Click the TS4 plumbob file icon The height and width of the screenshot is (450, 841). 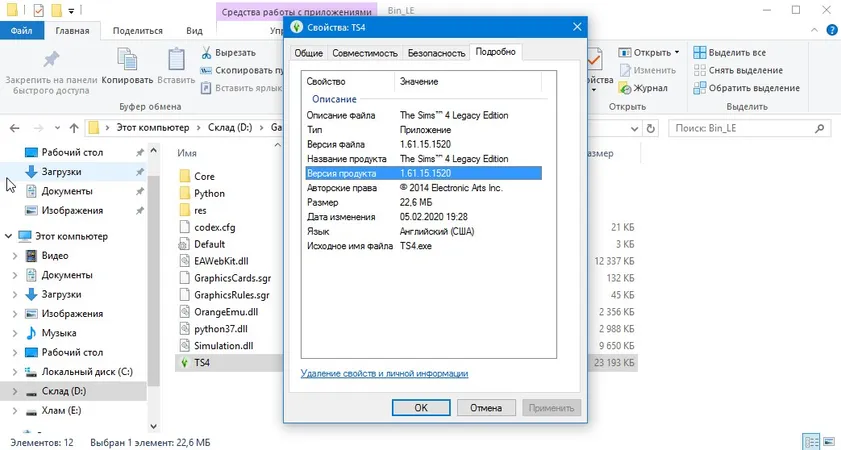coord(185,363)
